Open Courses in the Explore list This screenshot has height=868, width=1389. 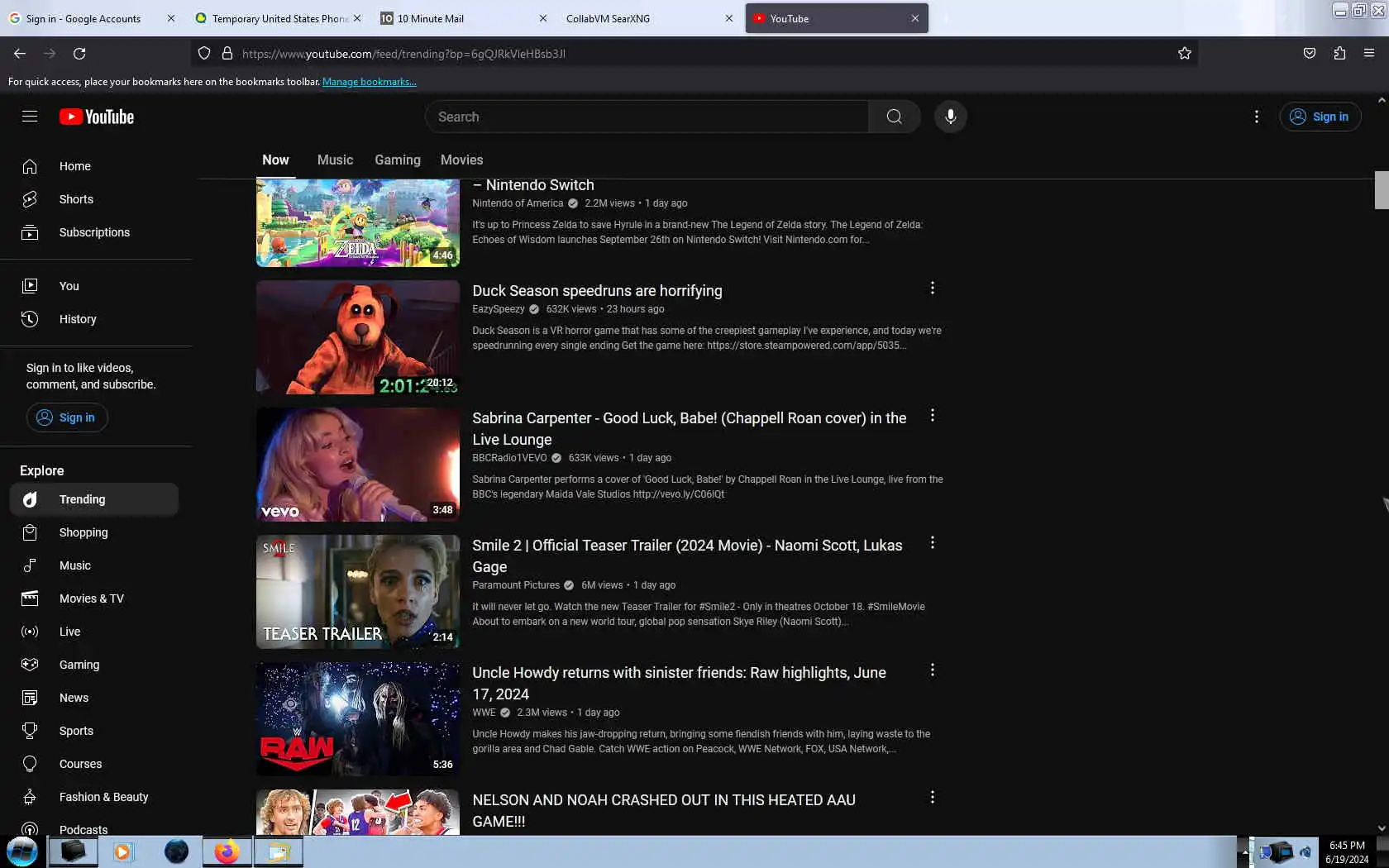[x=94, y=764]
